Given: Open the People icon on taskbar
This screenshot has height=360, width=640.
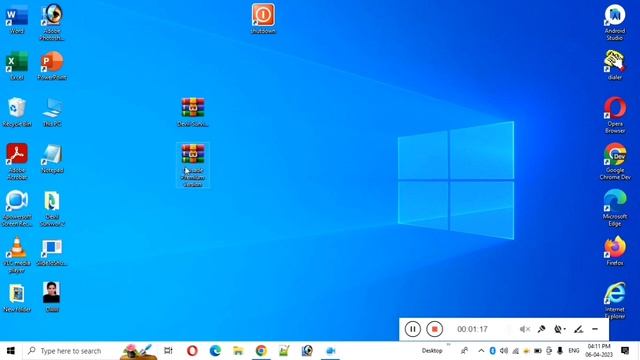Looking at the screenshot, I should click(x=464, y=351).
